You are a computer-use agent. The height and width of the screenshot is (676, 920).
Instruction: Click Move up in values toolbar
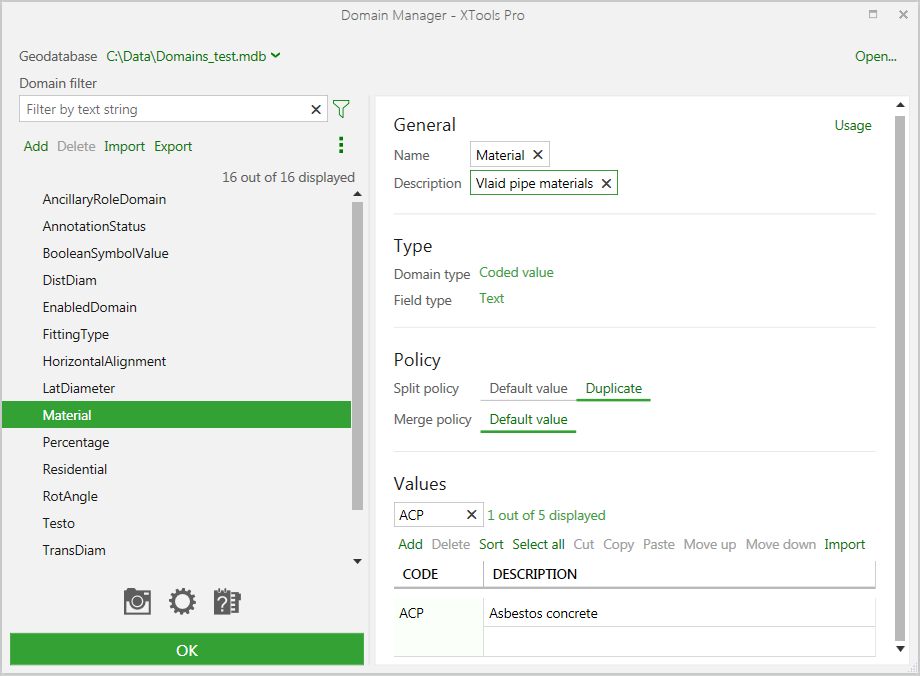click(x=710, y=545)
